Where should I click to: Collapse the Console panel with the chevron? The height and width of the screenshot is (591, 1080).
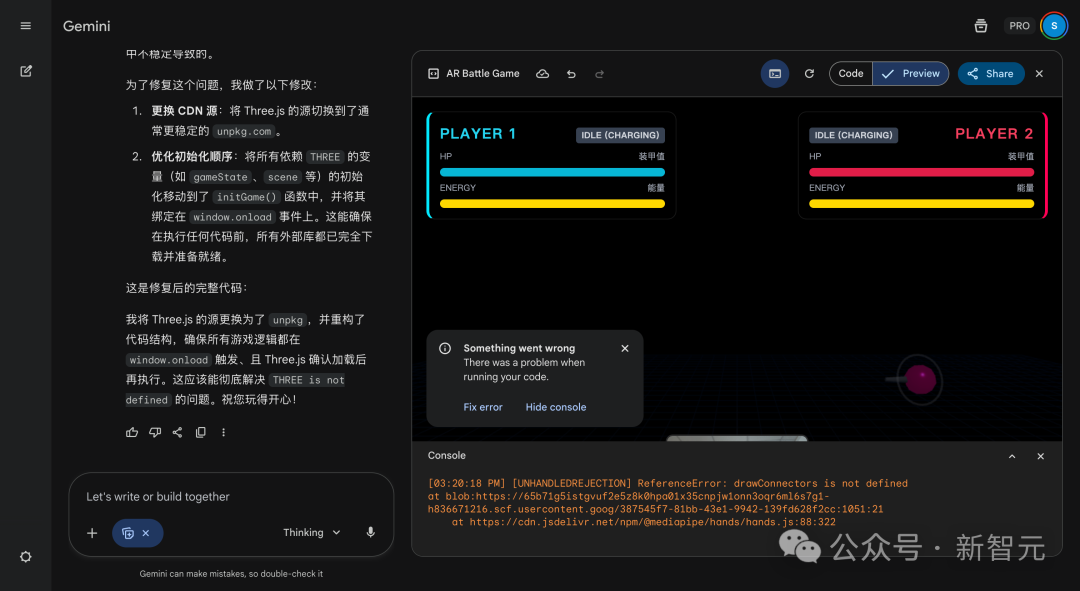[x=1011, y=455]
